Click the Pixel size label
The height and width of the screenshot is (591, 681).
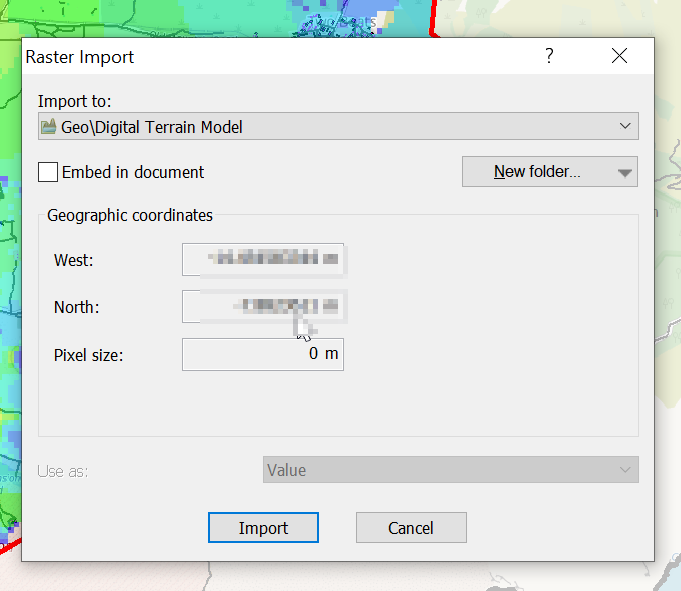(88, 354)
